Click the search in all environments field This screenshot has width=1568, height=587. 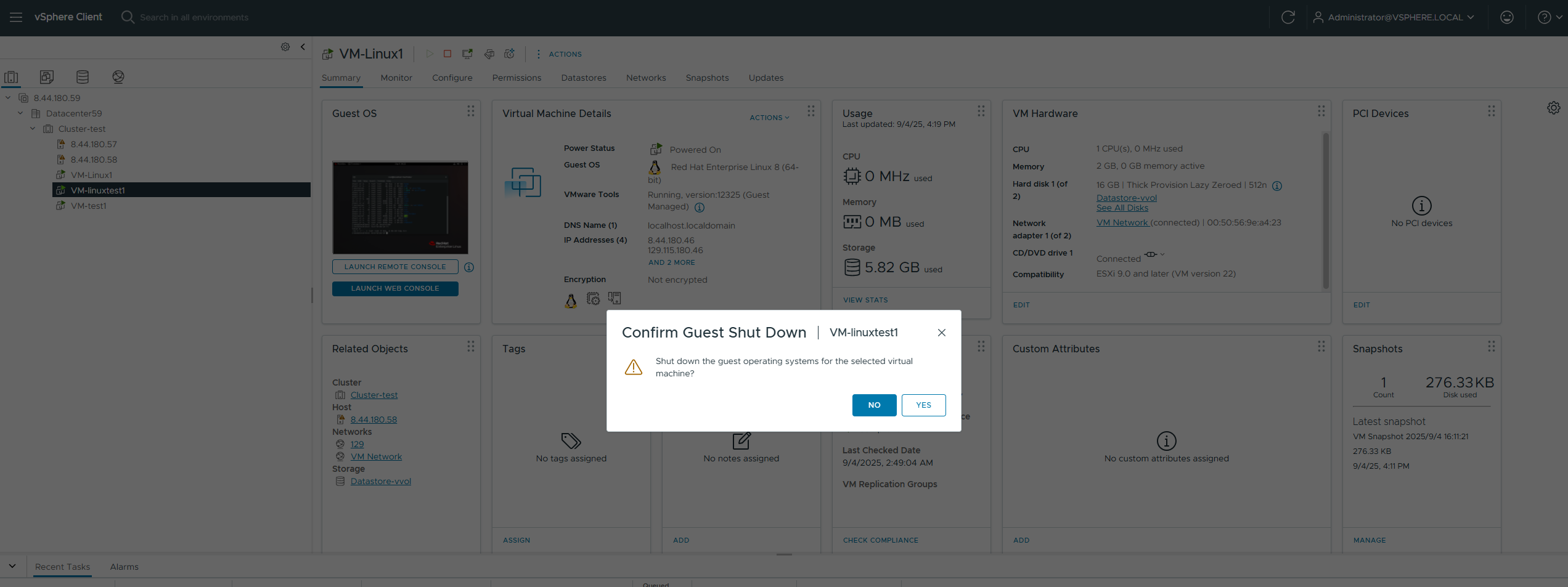tap(194, 17)
